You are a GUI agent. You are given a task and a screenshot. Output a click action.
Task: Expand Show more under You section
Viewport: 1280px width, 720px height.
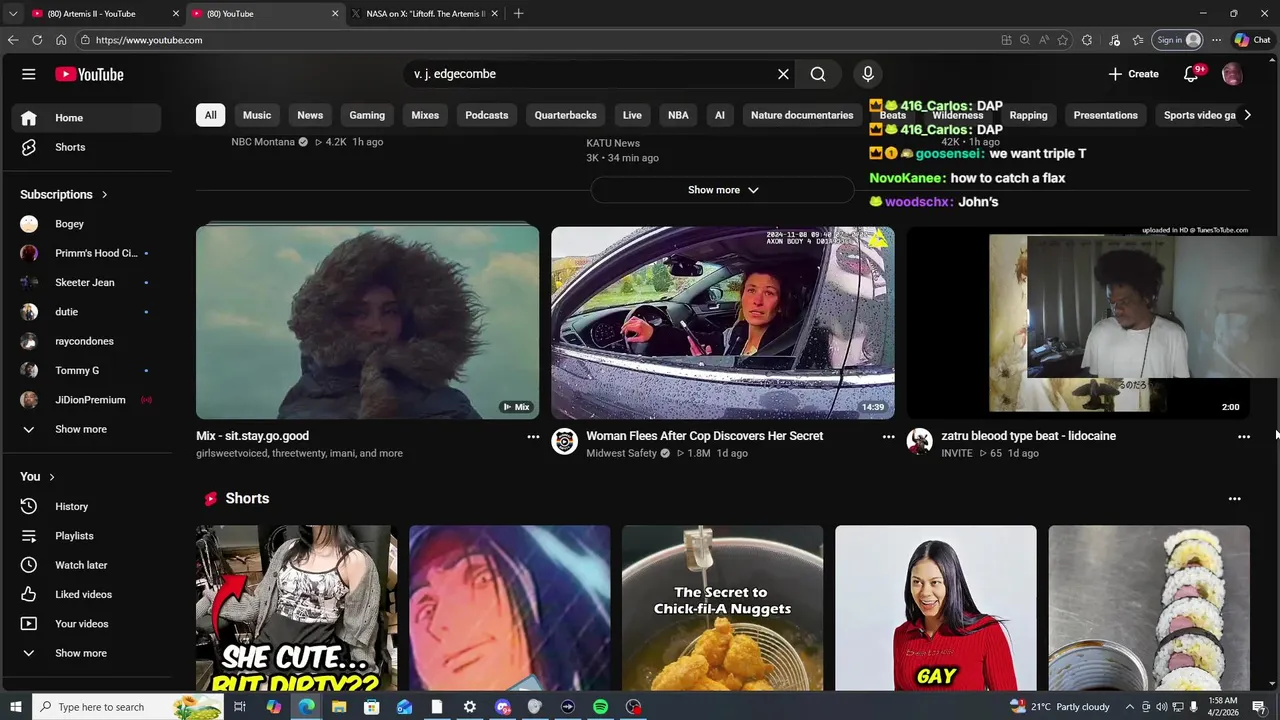coord(86,653)
